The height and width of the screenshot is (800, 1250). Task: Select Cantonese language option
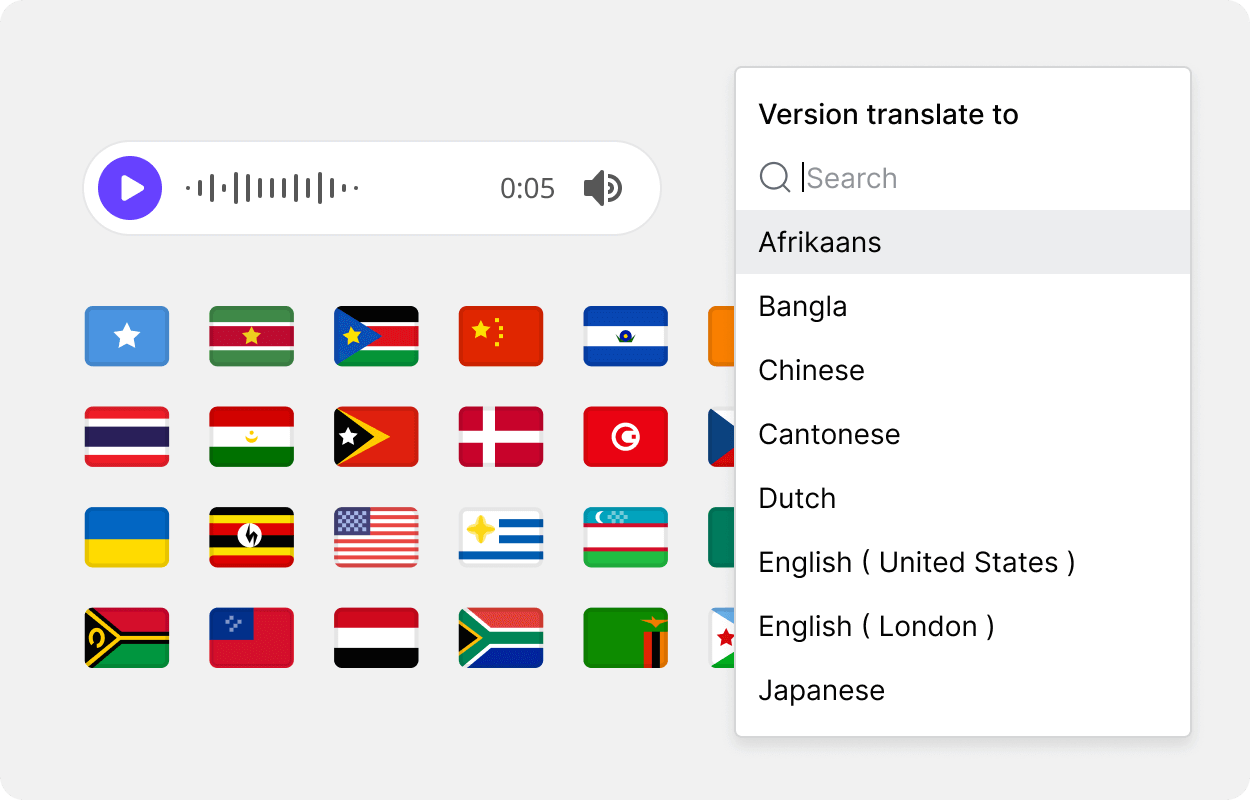(963, 434)
